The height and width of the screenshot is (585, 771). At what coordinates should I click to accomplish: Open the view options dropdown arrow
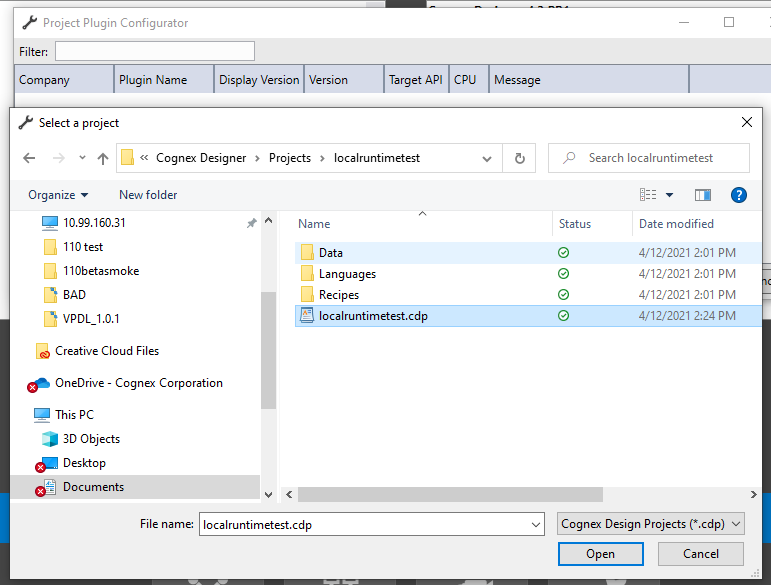point(669,195)
